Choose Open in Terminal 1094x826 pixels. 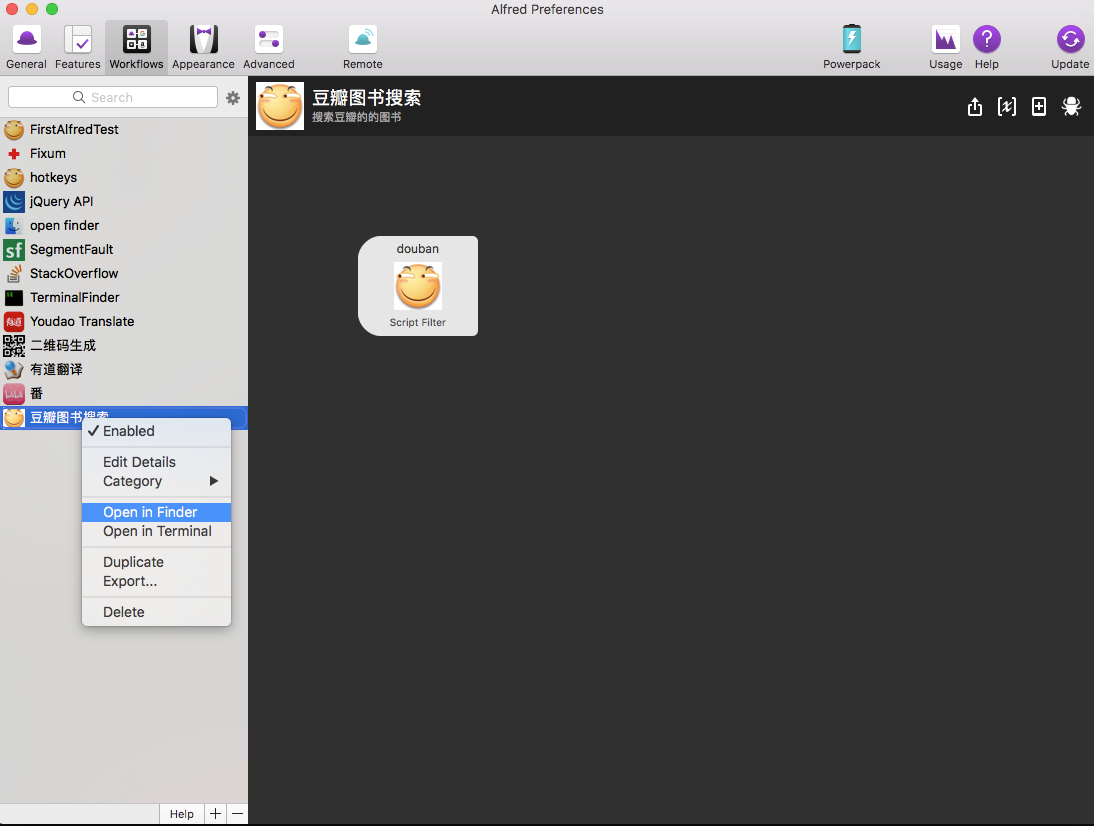[156, 531]
